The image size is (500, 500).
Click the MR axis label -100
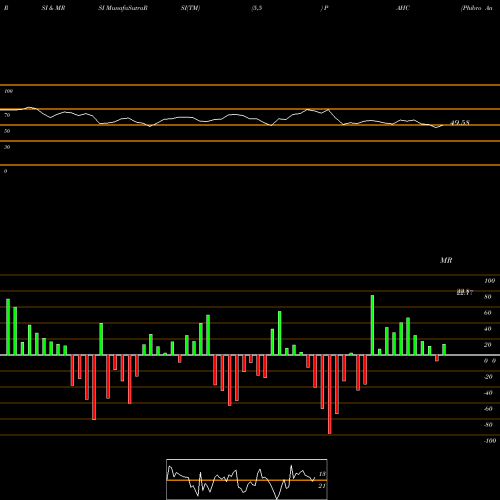(490, 441)
